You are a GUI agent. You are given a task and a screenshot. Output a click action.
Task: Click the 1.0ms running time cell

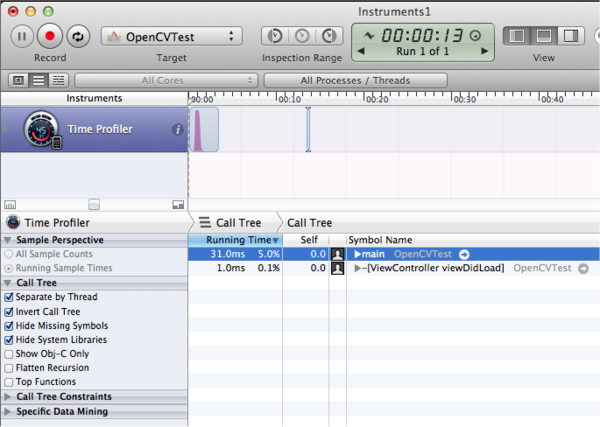pos(231,268)
